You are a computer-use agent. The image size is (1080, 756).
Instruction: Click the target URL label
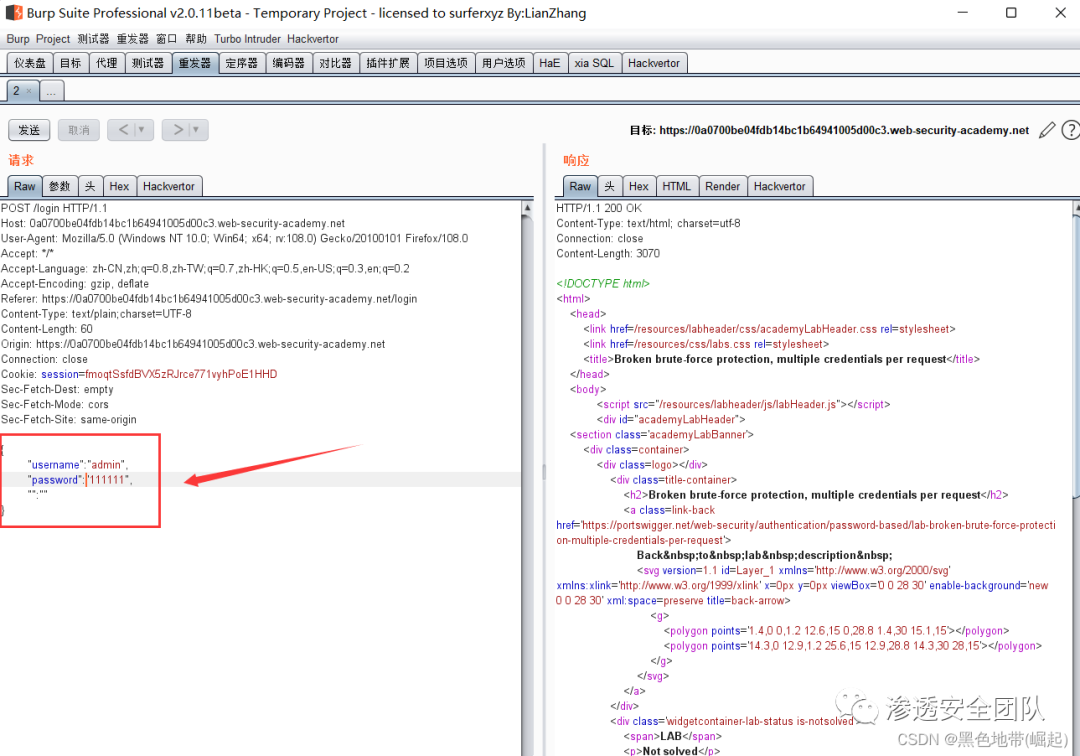829,130
